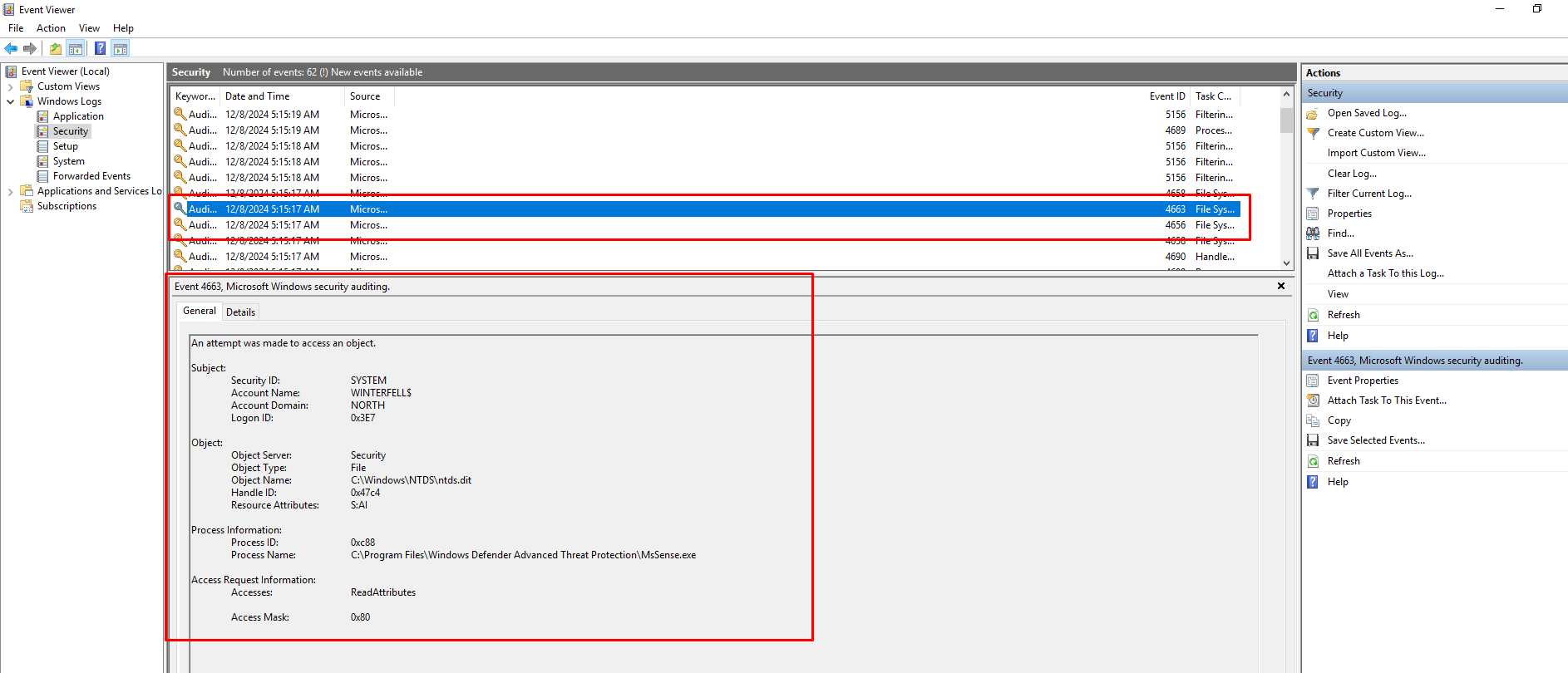Click the Up One Level folder icon
Image resolution: width=1568 pixels, height=673 pixels.
56,48
